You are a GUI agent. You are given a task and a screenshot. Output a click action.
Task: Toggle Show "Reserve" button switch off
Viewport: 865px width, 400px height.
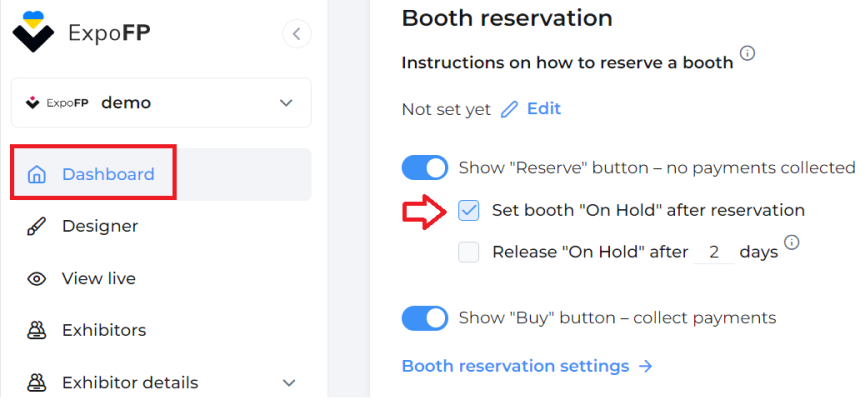point(425,168)
